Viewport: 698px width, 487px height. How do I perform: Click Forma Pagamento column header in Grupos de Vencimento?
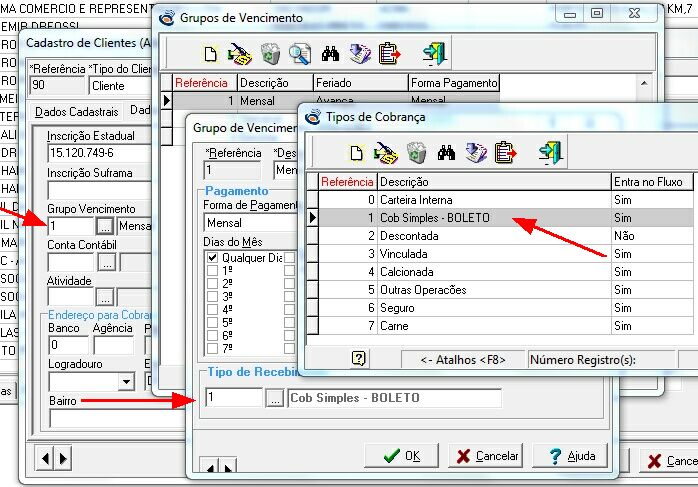pyautogui.click(x=454, y=83)
